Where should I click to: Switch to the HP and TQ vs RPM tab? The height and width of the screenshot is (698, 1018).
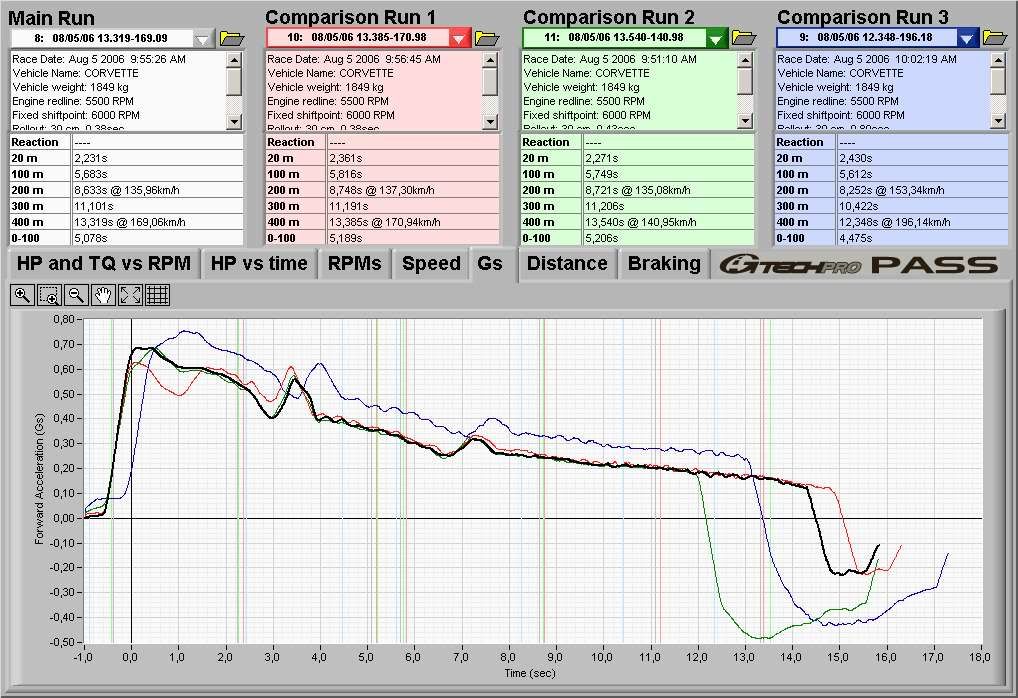pyautogui.click(x=103, y=264)
